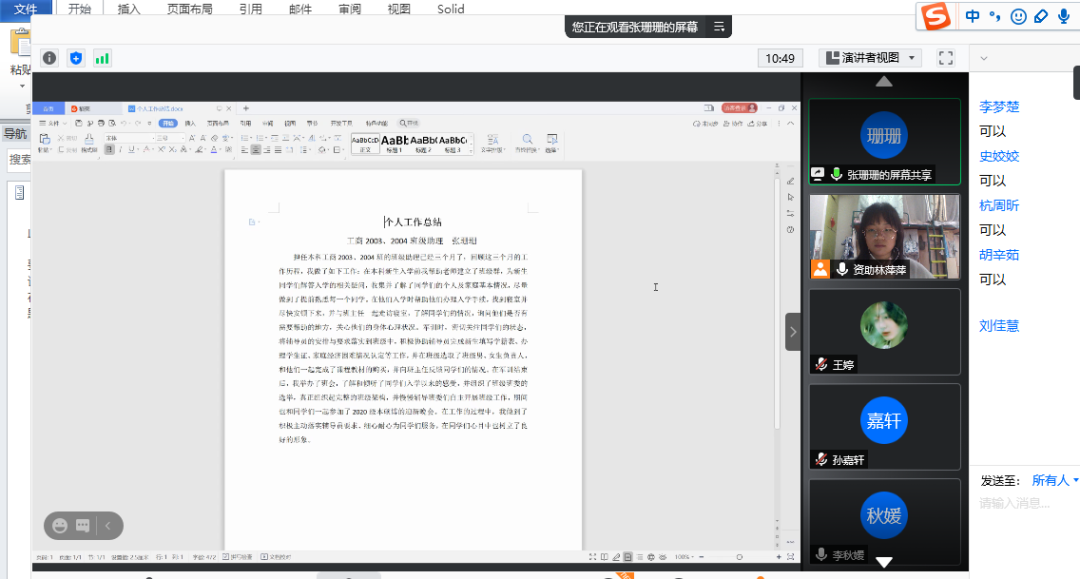The width and height of the screenshot is (1080, 579).
Task: Check the green network signal icon
Action: [102, 58]
